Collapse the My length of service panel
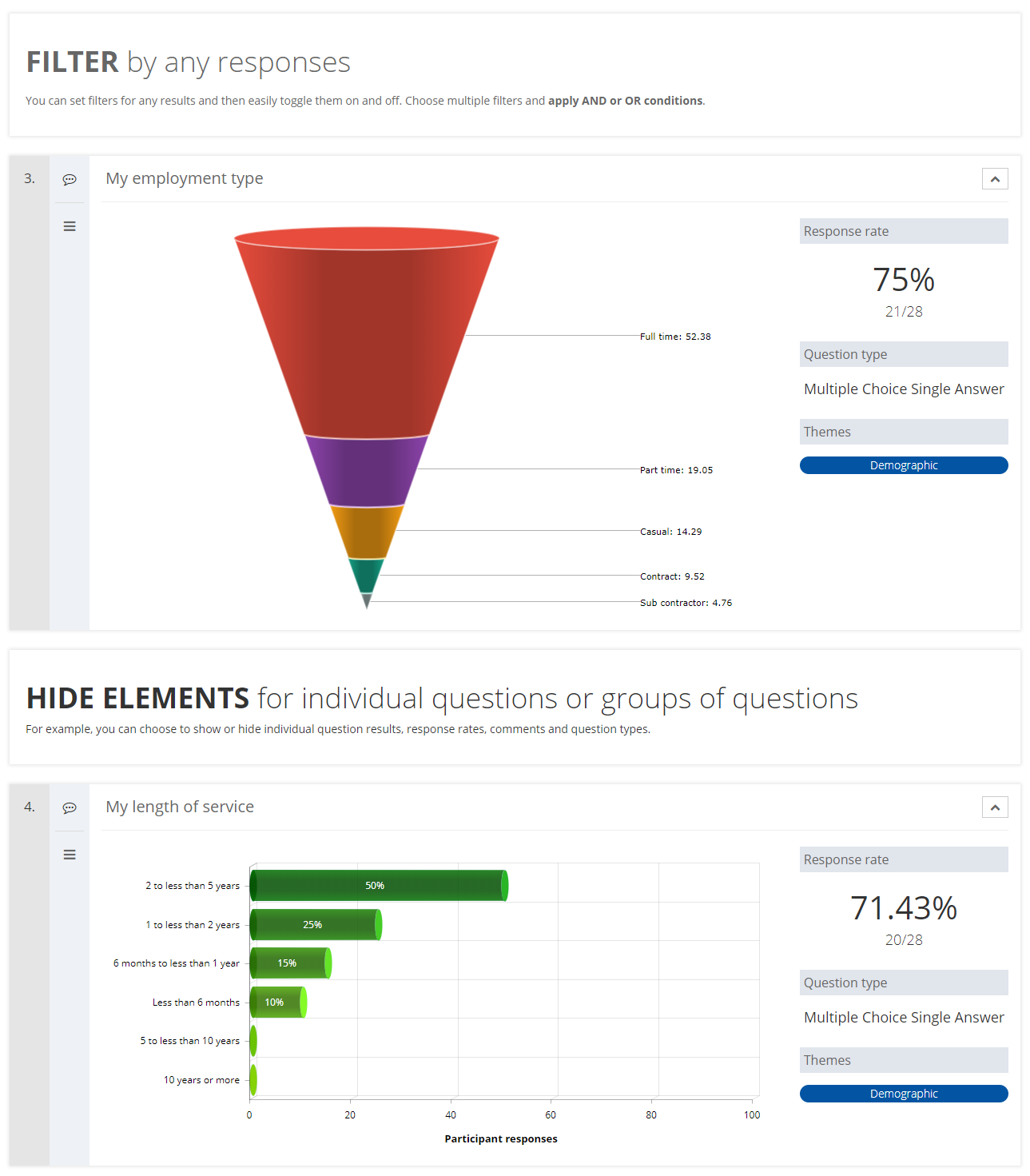Image resolution: width=1030 pixels, height=1176 pixels. (x=995, y=807)
